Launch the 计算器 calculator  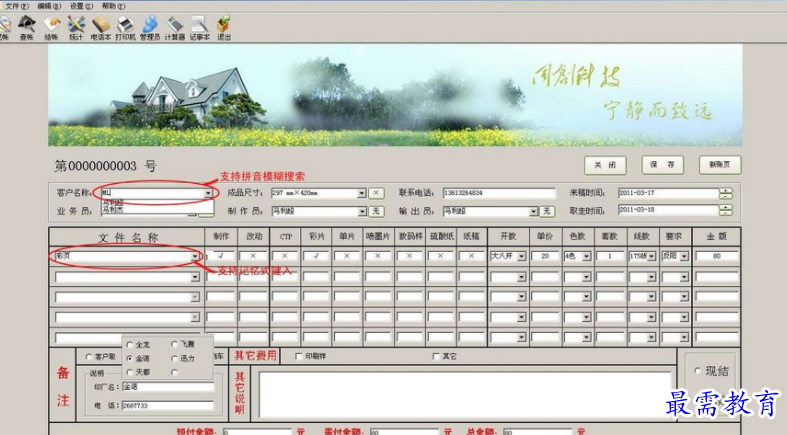click(175, 28)
